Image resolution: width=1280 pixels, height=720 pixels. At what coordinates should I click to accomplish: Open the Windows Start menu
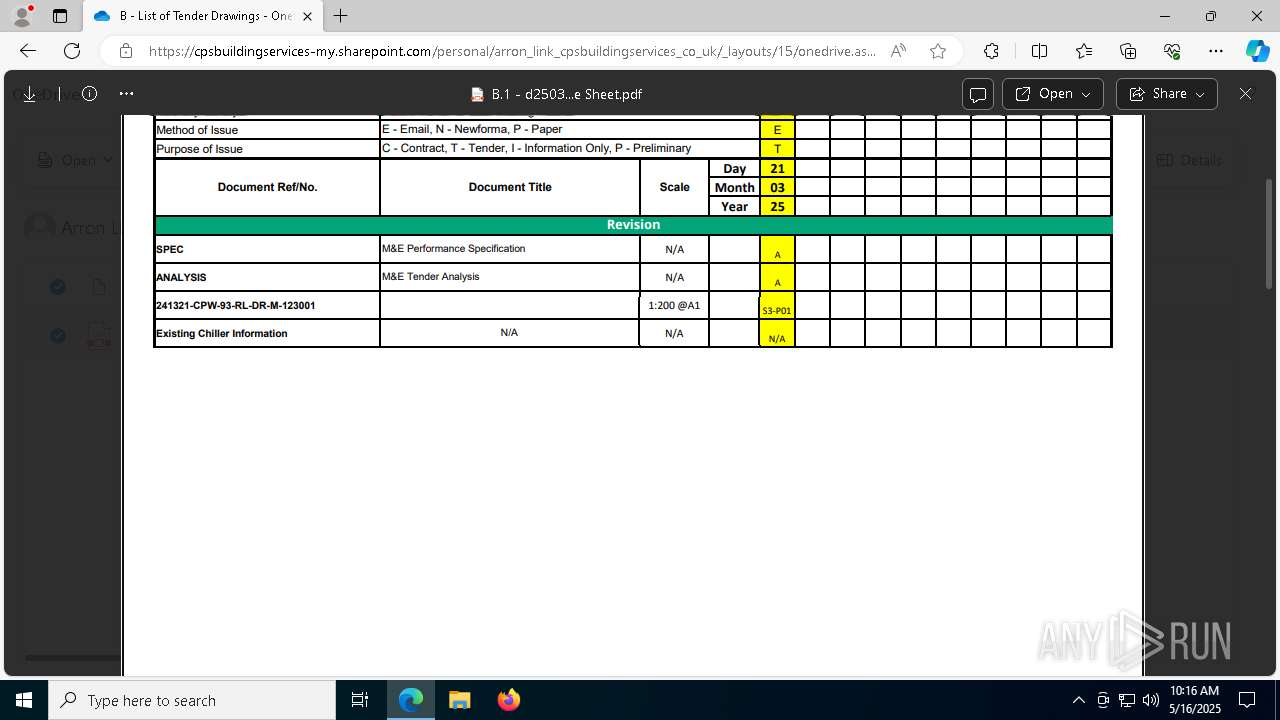point(24,700)
